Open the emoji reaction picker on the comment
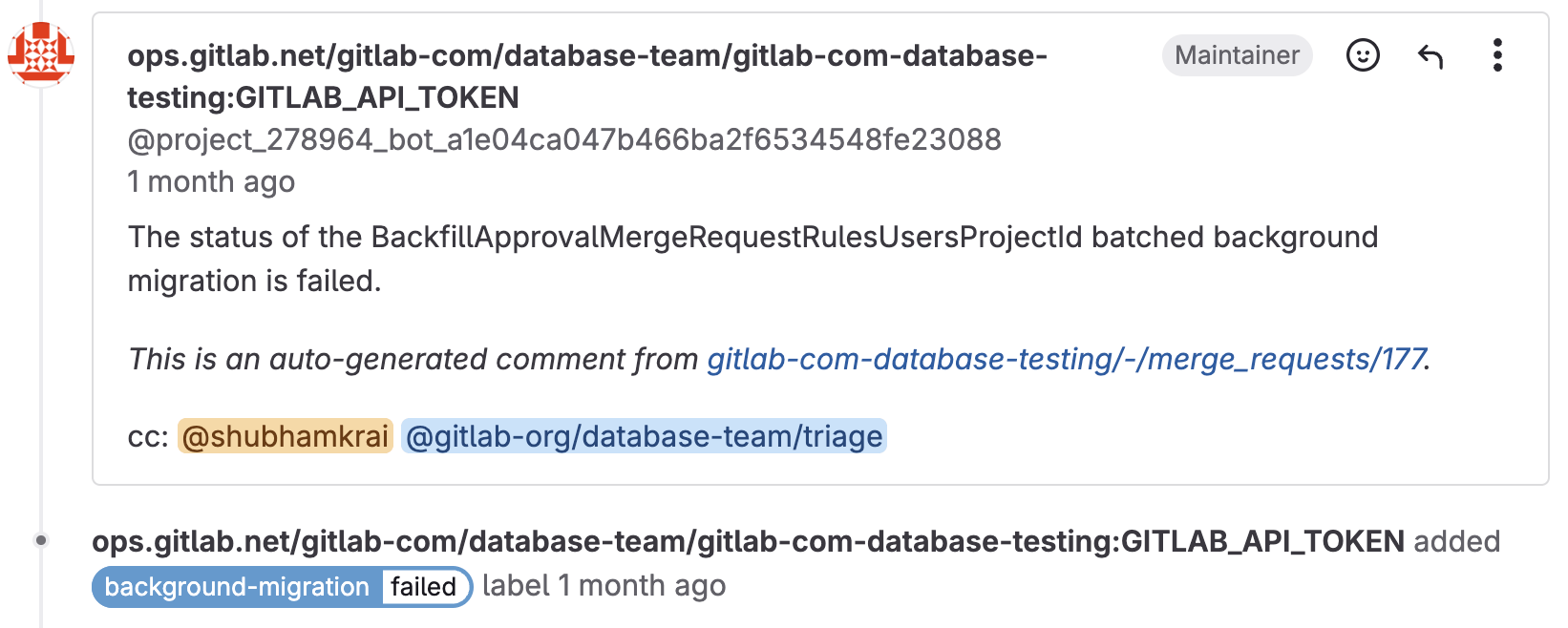The image size is (1568, 628). (x=1363, y=55)
